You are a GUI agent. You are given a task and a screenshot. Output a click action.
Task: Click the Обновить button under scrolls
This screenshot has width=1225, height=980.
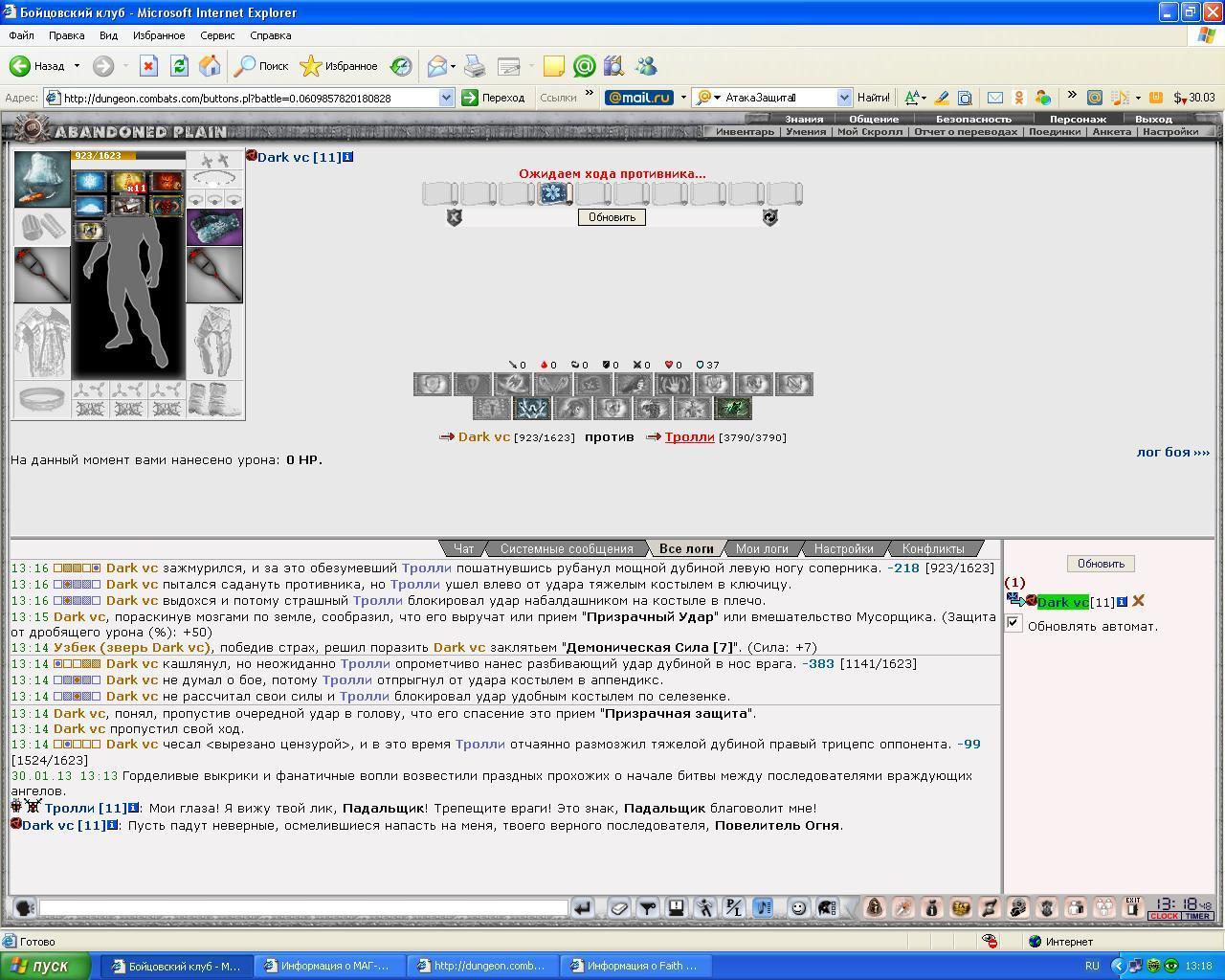612,217
